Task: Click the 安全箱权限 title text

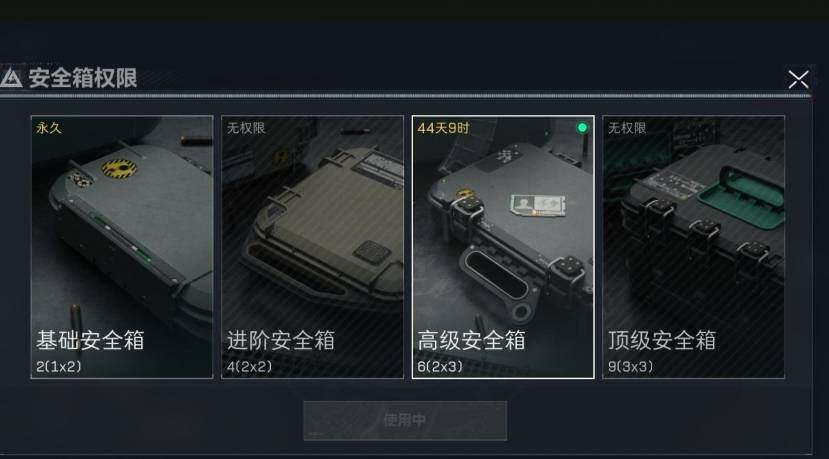Action: 83,78
